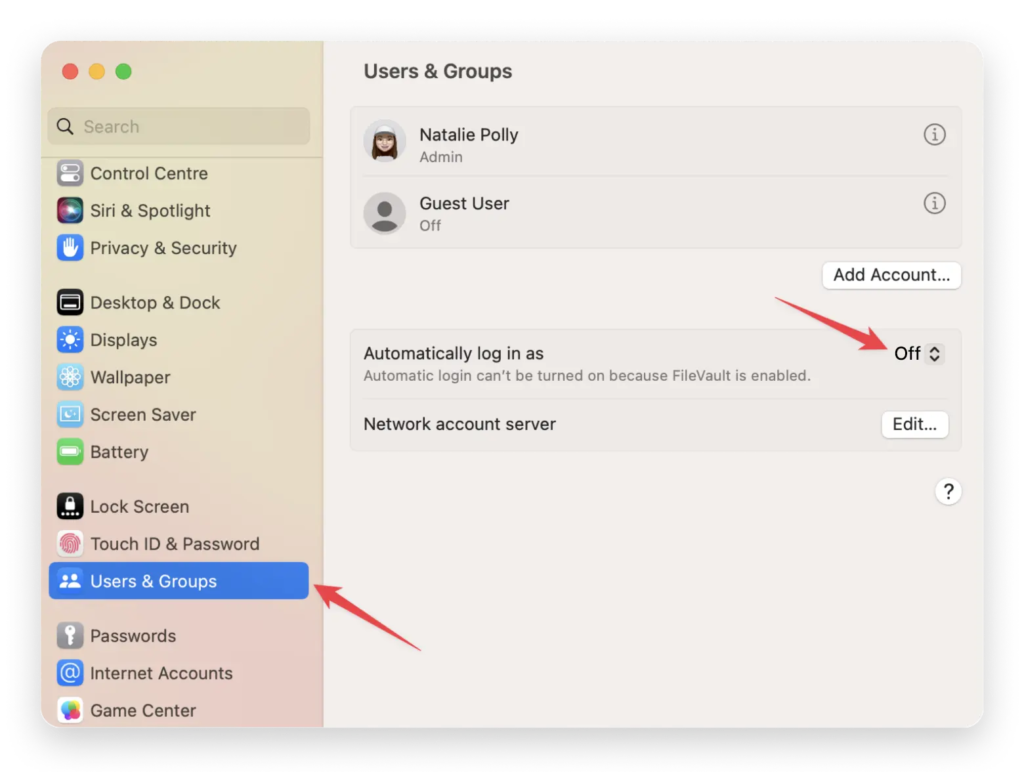The image size is (1024, 772).
Task: Click the Natalie Polly user name
Action: [468, 135]
